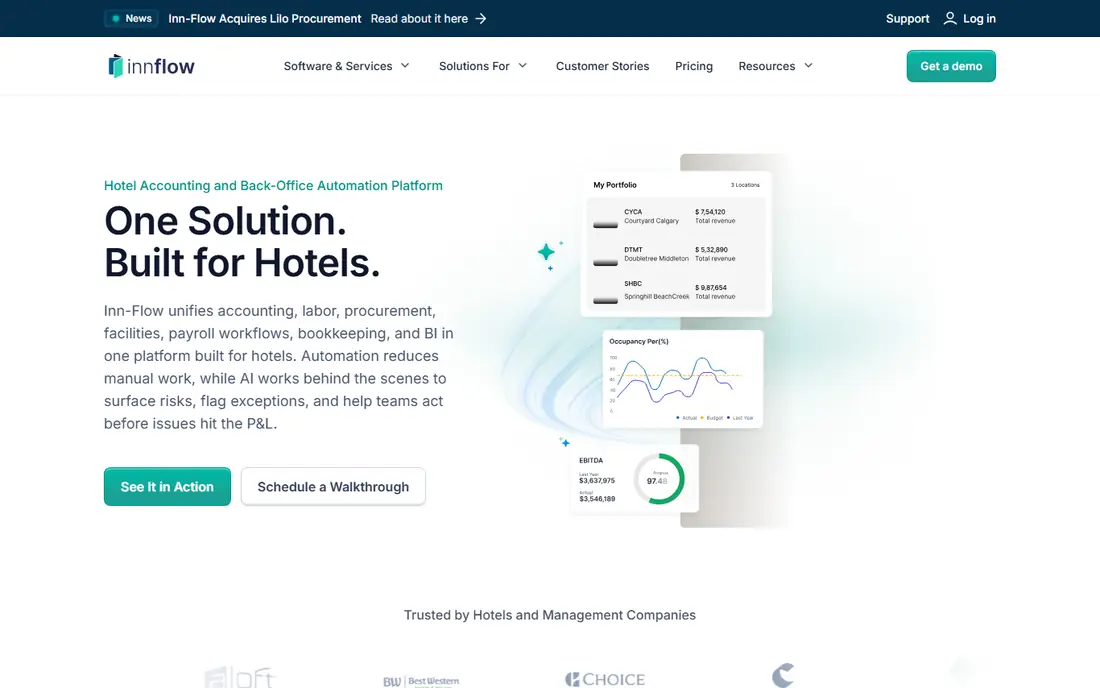Click Inn-Flow Acquires Lilo Procurement headline
The width and height of the screenshot is (1100, 688).
point(264,18)
